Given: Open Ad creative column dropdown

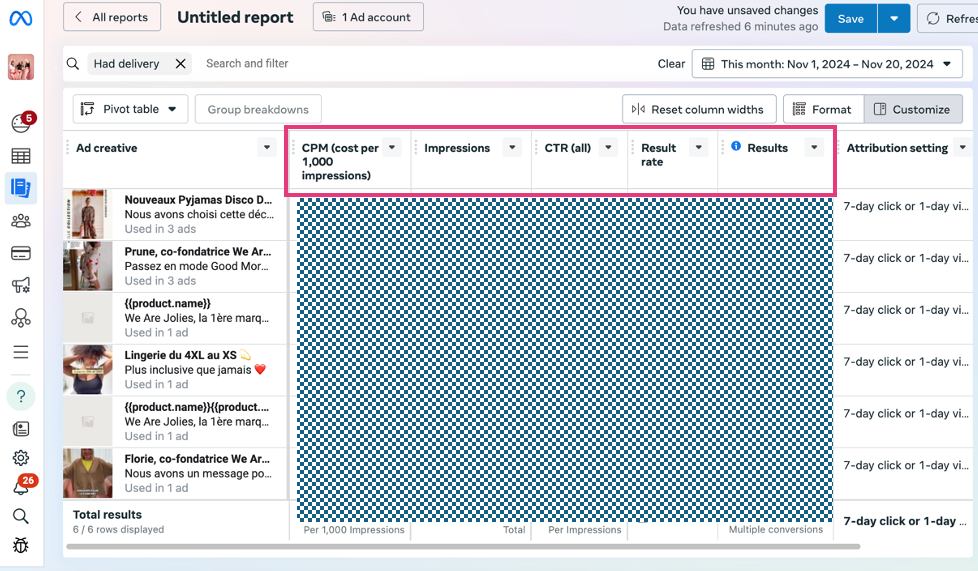Looking at the screenshot, I should point(267,148).
